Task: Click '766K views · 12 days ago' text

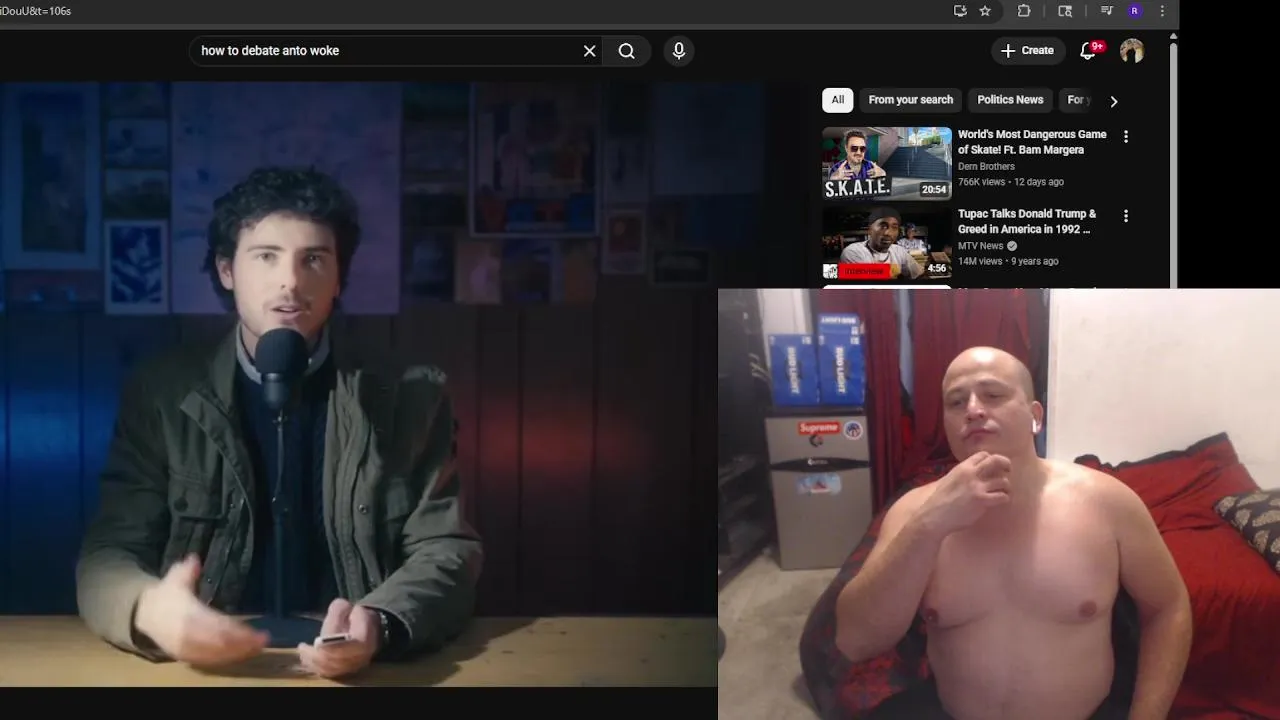Action: (x=1011, y=182)
